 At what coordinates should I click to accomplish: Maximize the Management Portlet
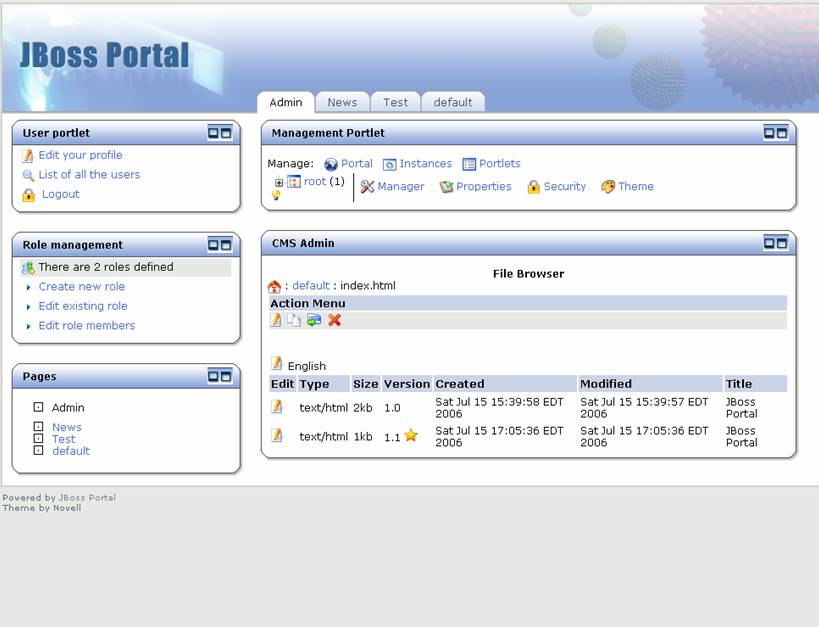point(782,133)
